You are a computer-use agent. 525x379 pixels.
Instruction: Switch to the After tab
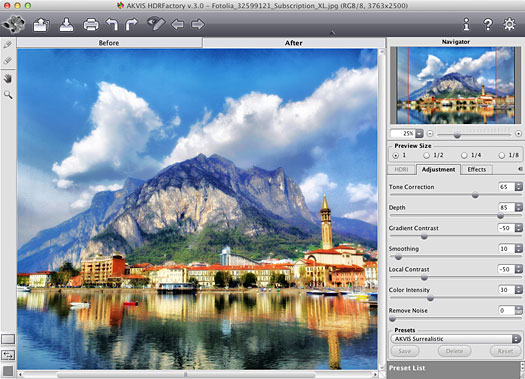click(294, 43)
